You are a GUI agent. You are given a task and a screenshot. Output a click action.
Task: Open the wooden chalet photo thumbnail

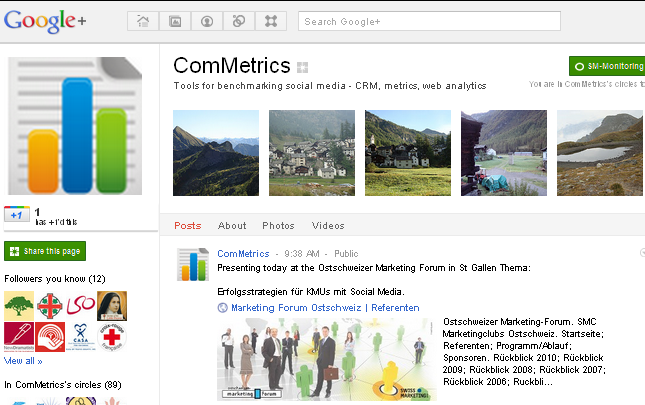(x=504, y=153)
